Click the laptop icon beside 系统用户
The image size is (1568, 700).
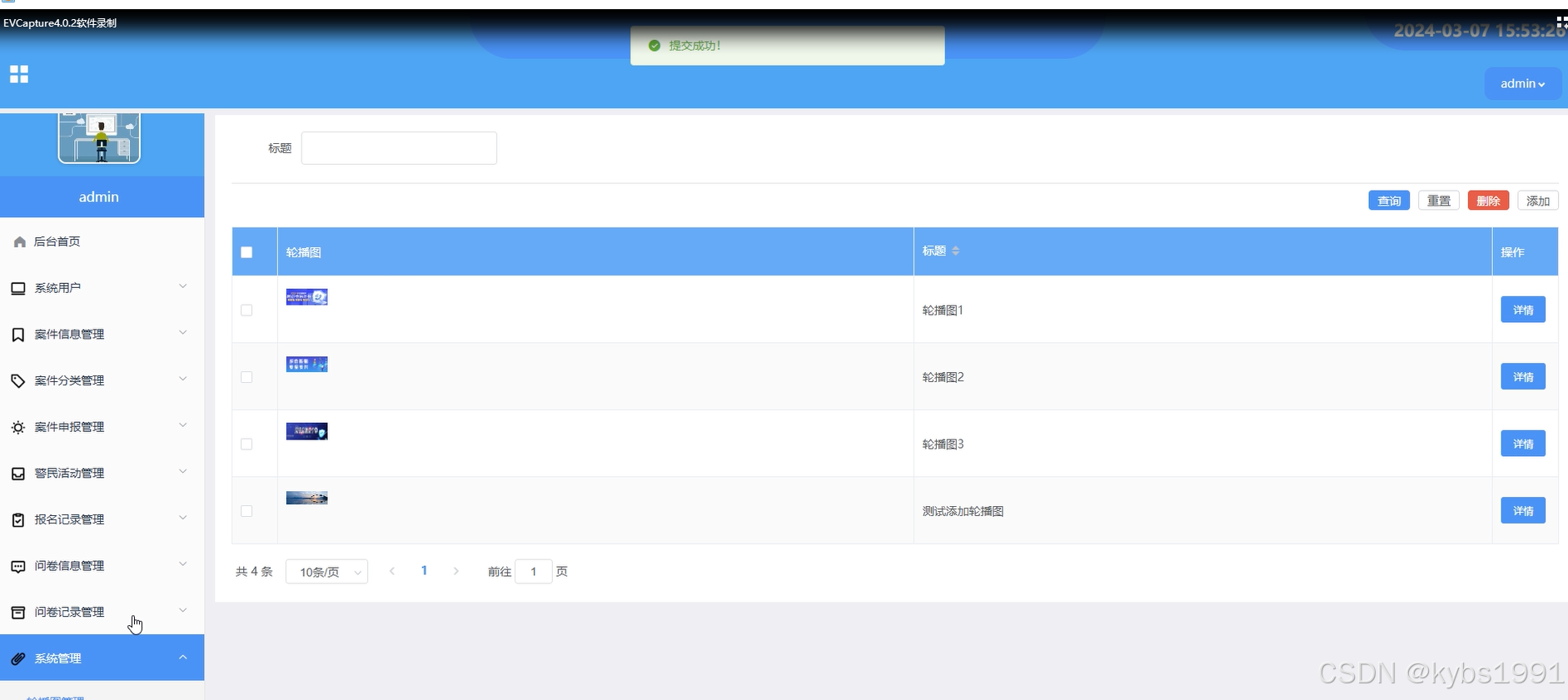(18, 288)
